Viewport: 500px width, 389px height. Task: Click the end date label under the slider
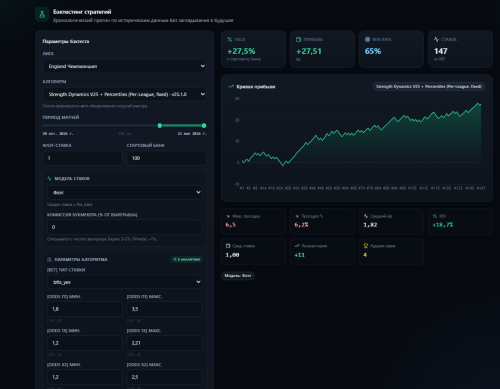click(x=192, y=134)
